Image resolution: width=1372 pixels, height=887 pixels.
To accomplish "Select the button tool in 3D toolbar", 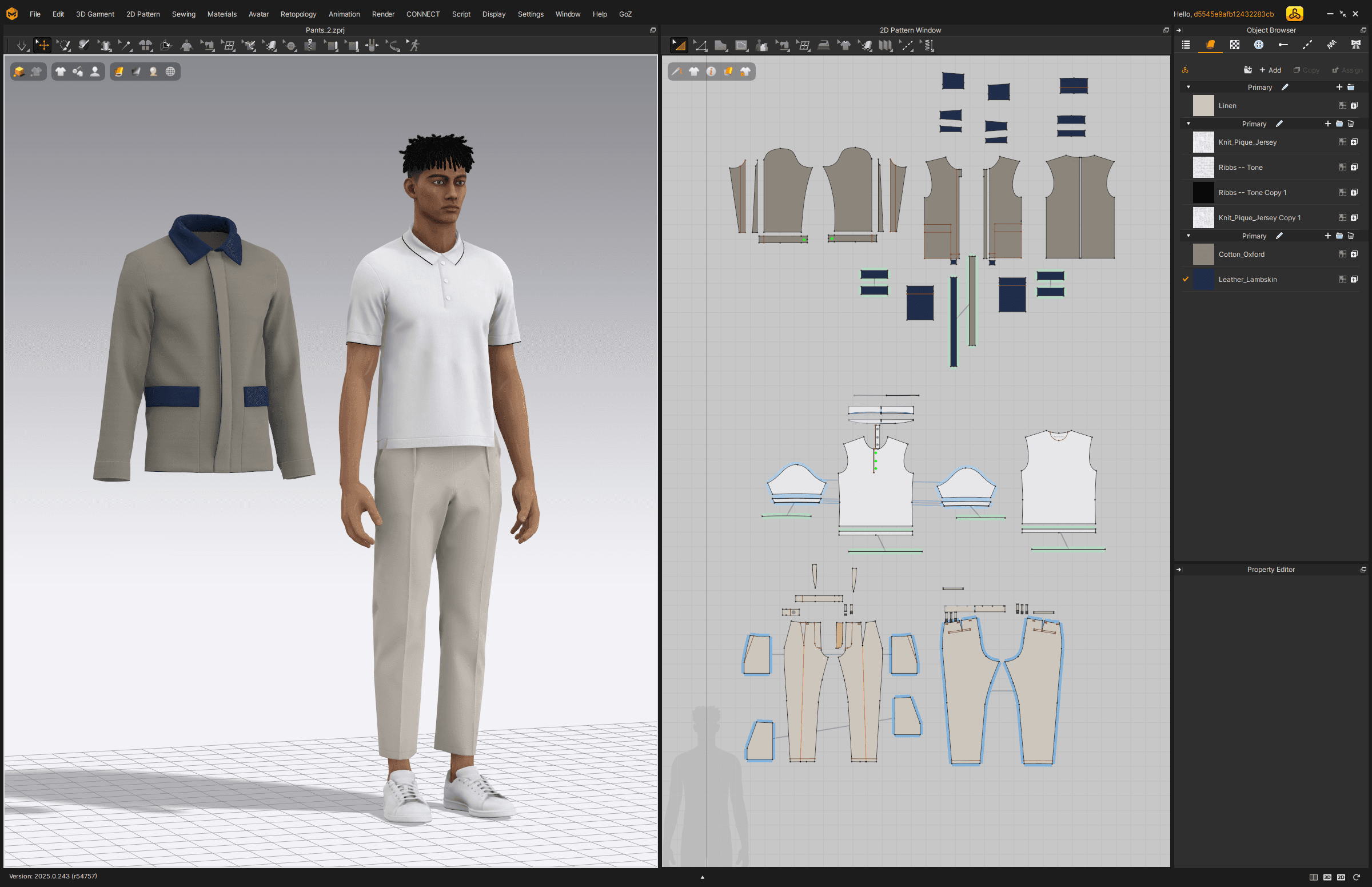I will click(x=290, y=45).
